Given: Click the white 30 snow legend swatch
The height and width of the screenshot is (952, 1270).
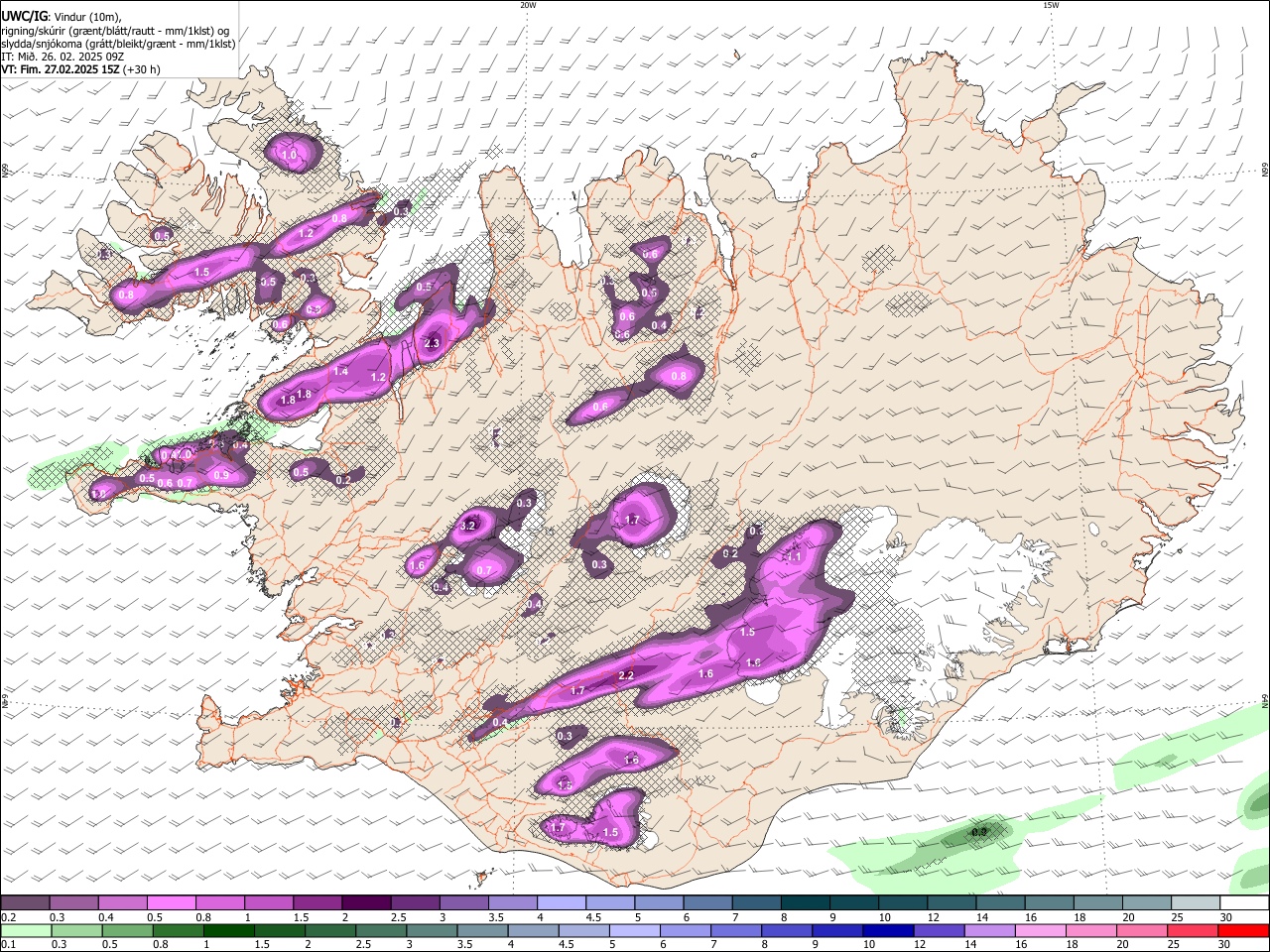Looking at the screenshot, I should click(1244, 902).
